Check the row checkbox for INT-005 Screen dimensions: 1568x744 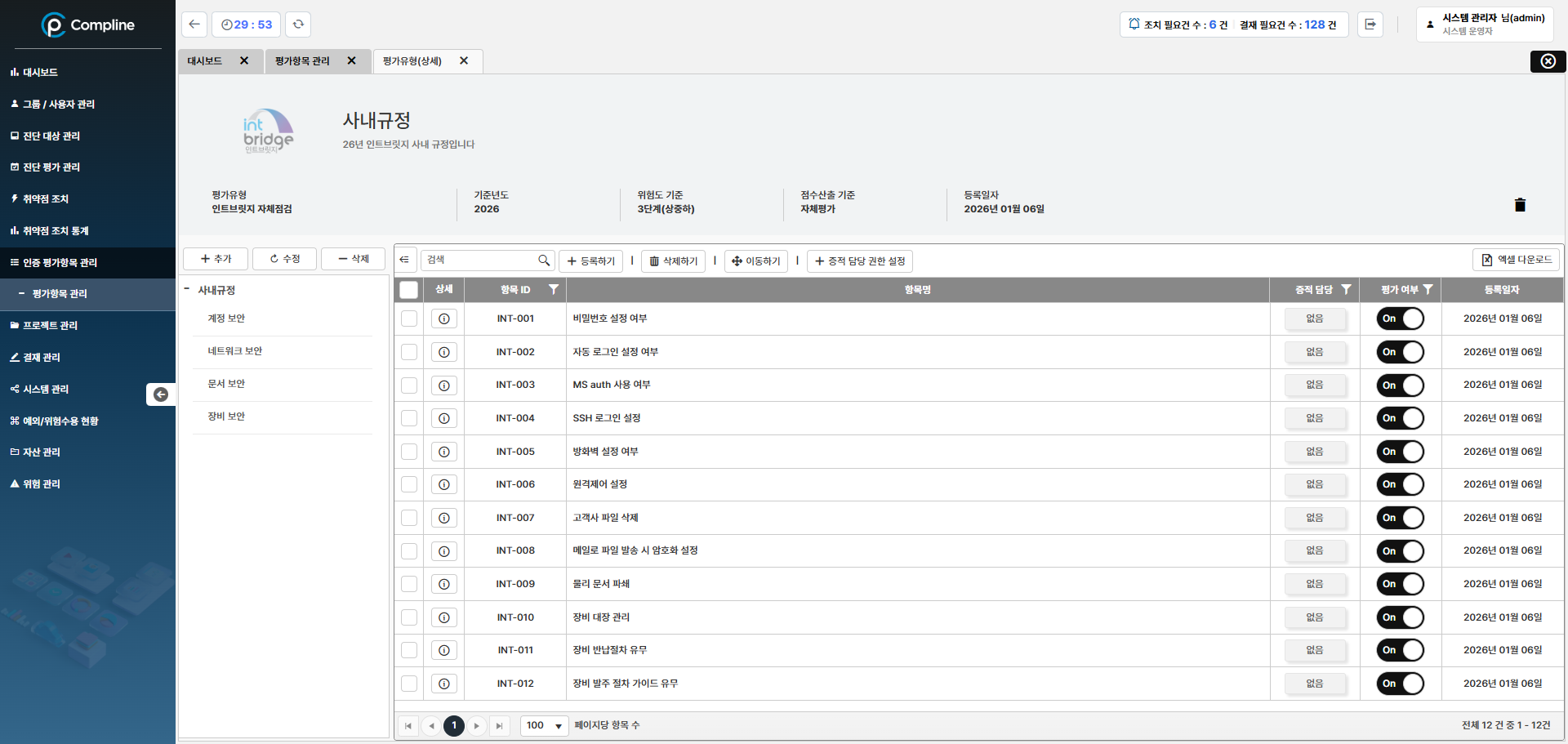point(408,452)
